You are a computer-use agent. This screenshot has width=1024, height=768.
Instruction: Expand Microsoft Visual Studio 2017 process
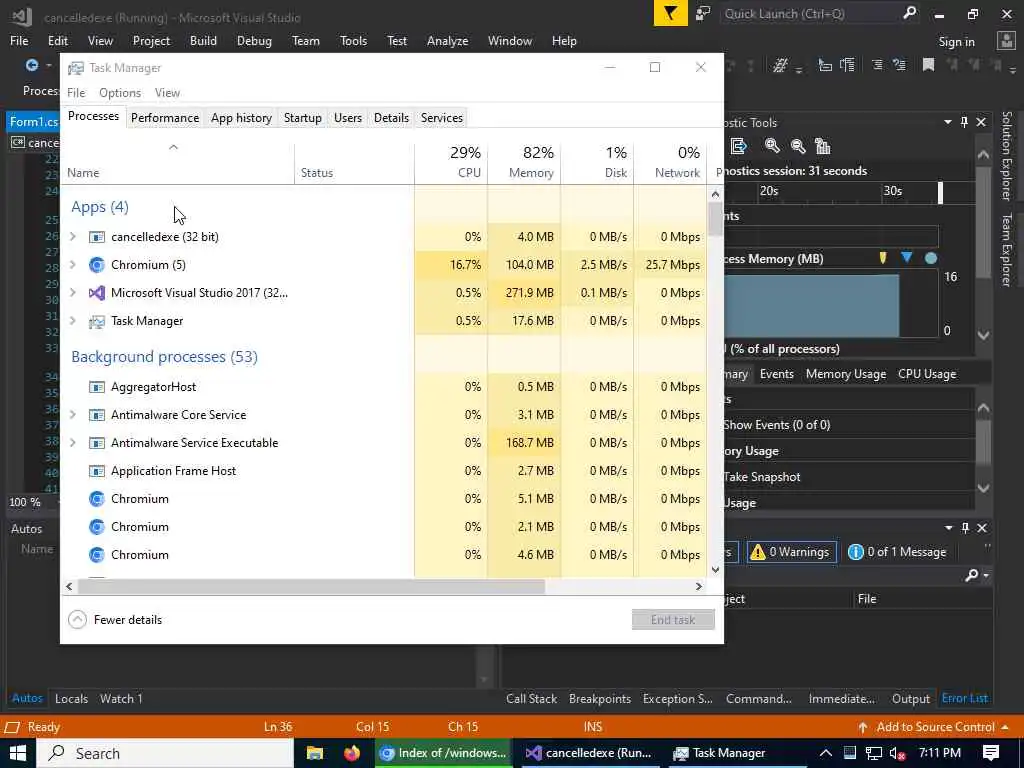pyautogui.click(x=73, y=293)
